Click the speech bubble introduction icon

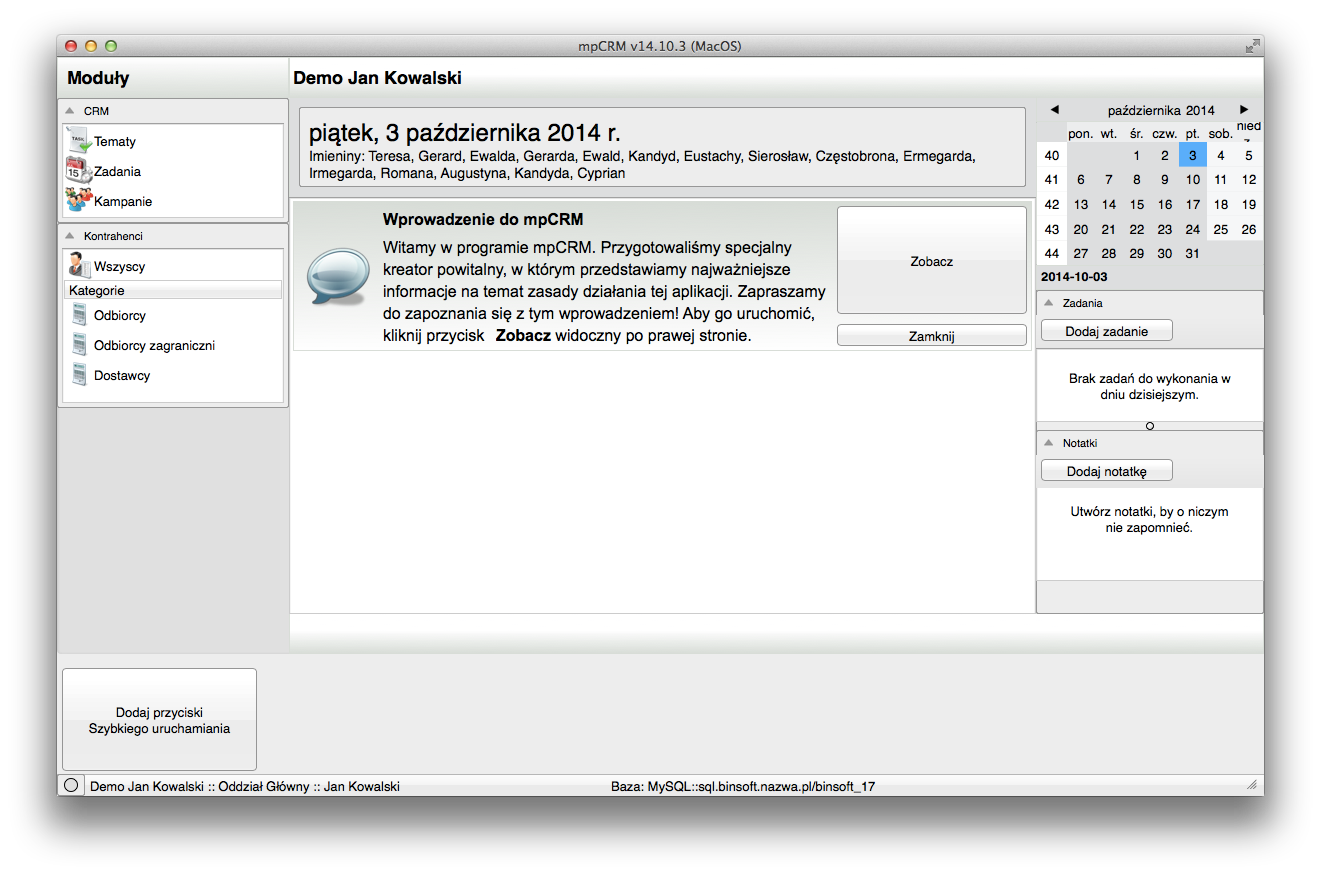click(x=338, y=276)
